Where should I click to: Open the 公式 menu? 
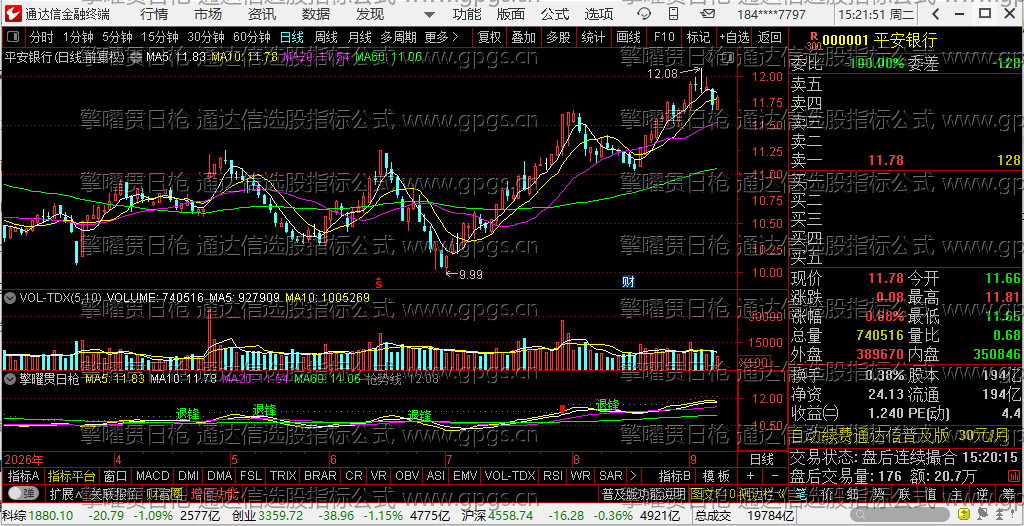coord(554,14)
